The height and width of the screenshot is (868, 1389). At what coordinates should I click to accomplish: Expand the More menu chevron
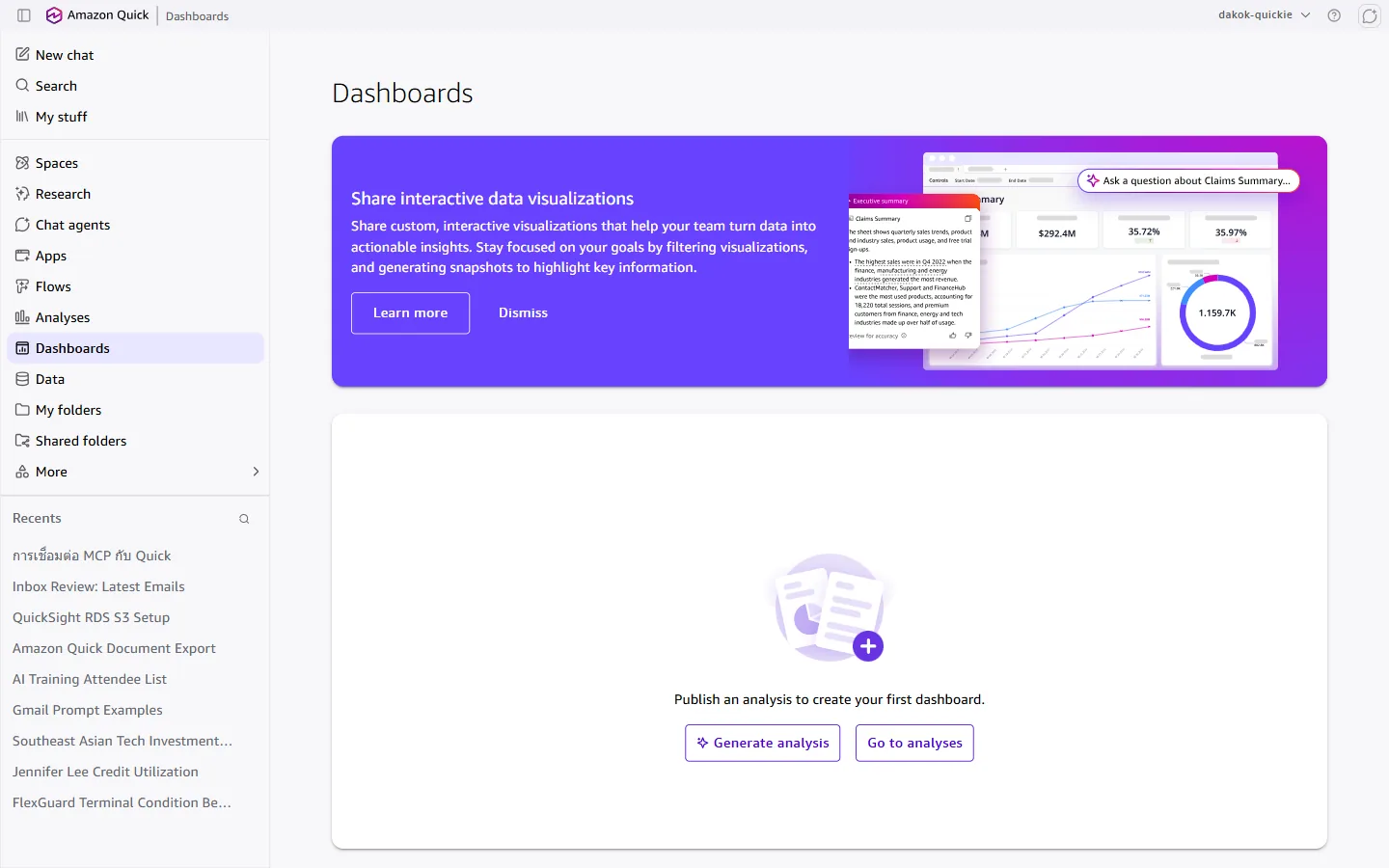pyautogui.click(x=256, y=472)
